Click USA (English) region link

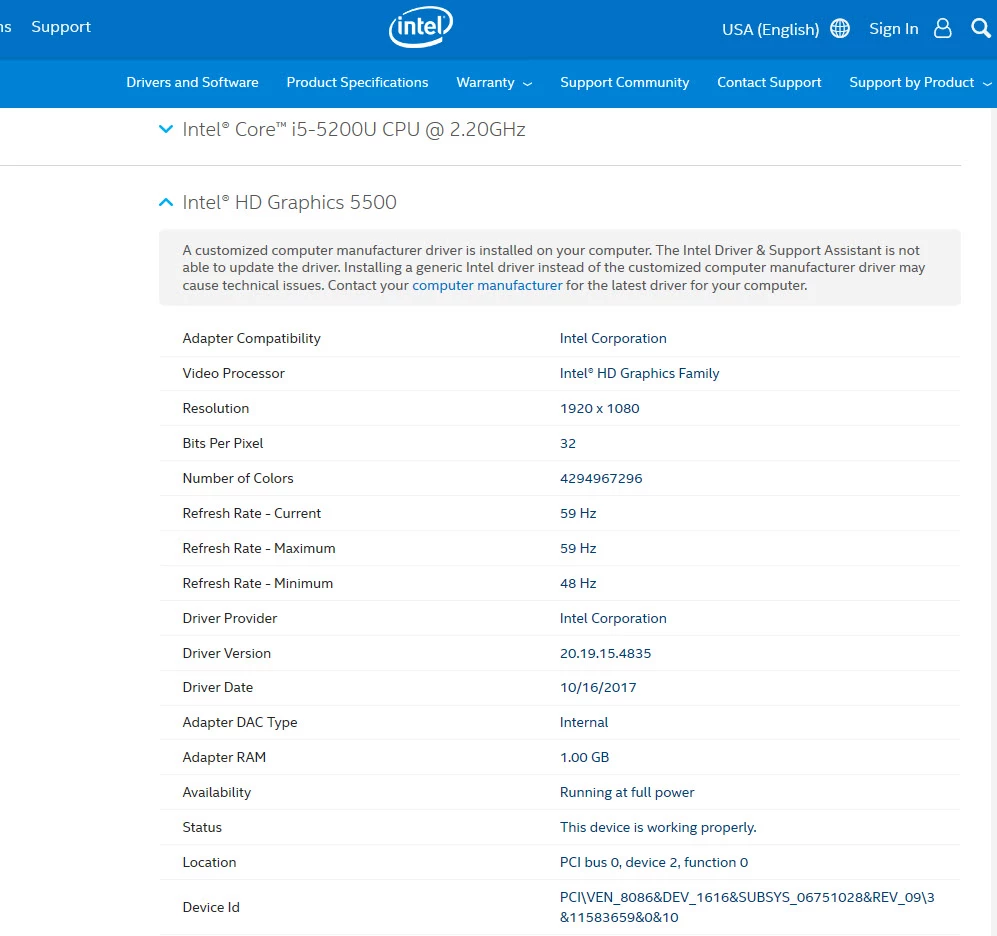click(x=771, y=29)
